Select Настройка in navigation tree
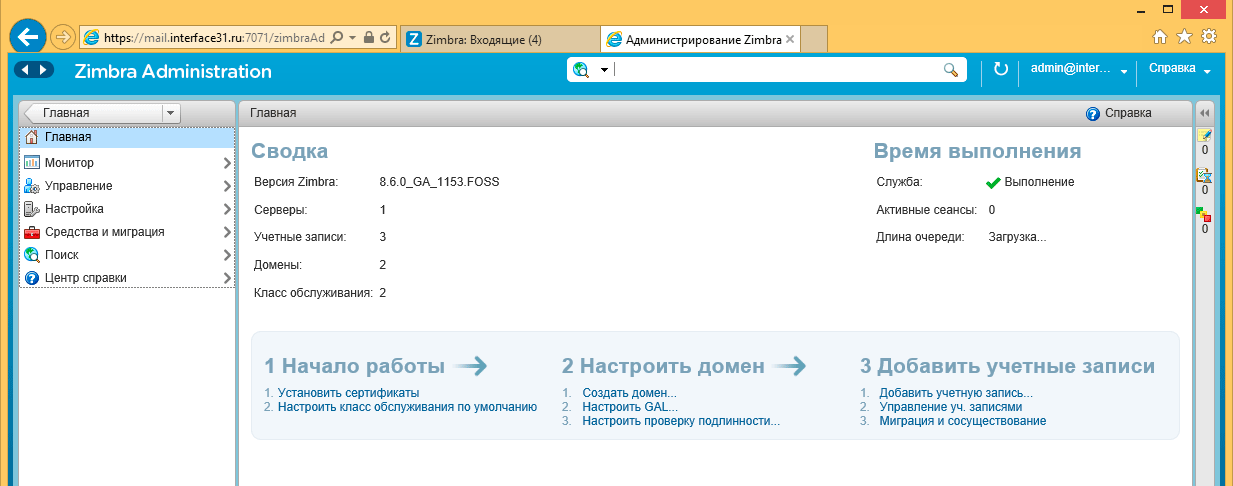This screenshot has height=486, width=1233. coord(126,209)
